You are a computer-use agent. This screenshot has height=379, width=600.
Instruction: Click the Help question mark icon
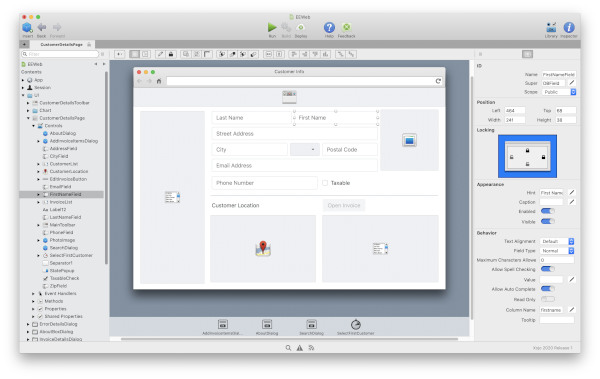tap(329, 27)
